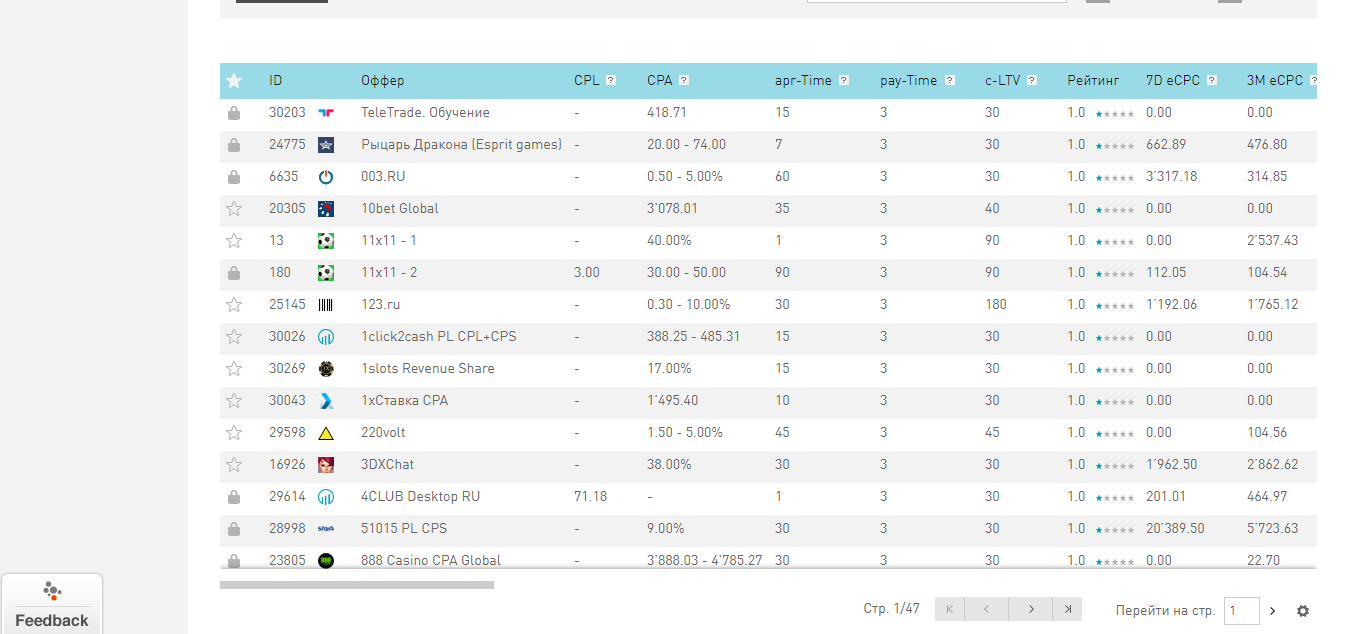Sort table by Оффер column header
The image size is (1349, 634).
[x=383, y=81]
